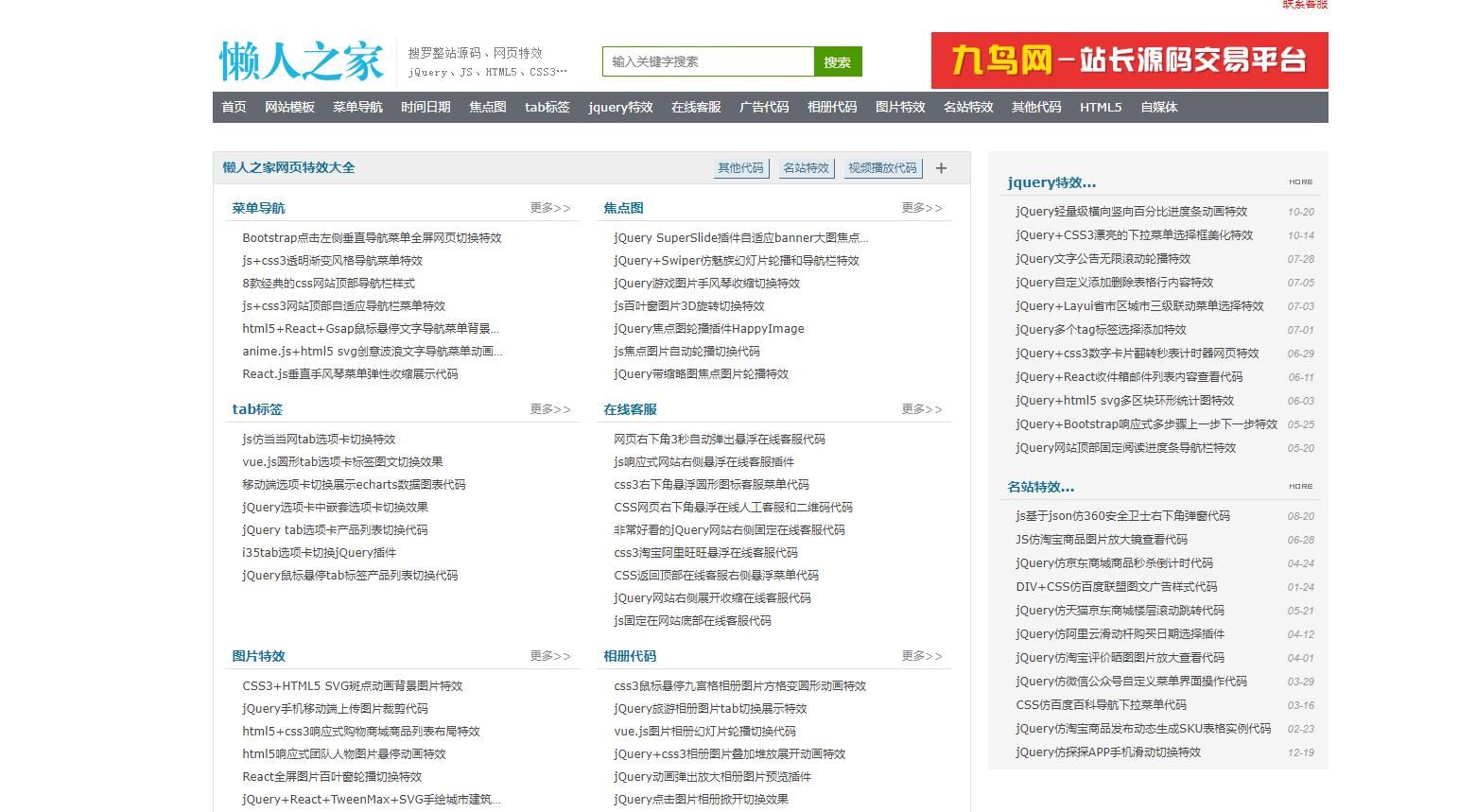Focus the keyword search input field
Image resolution: width=1459 pixels, height=812 pixels.
[708, 61]
